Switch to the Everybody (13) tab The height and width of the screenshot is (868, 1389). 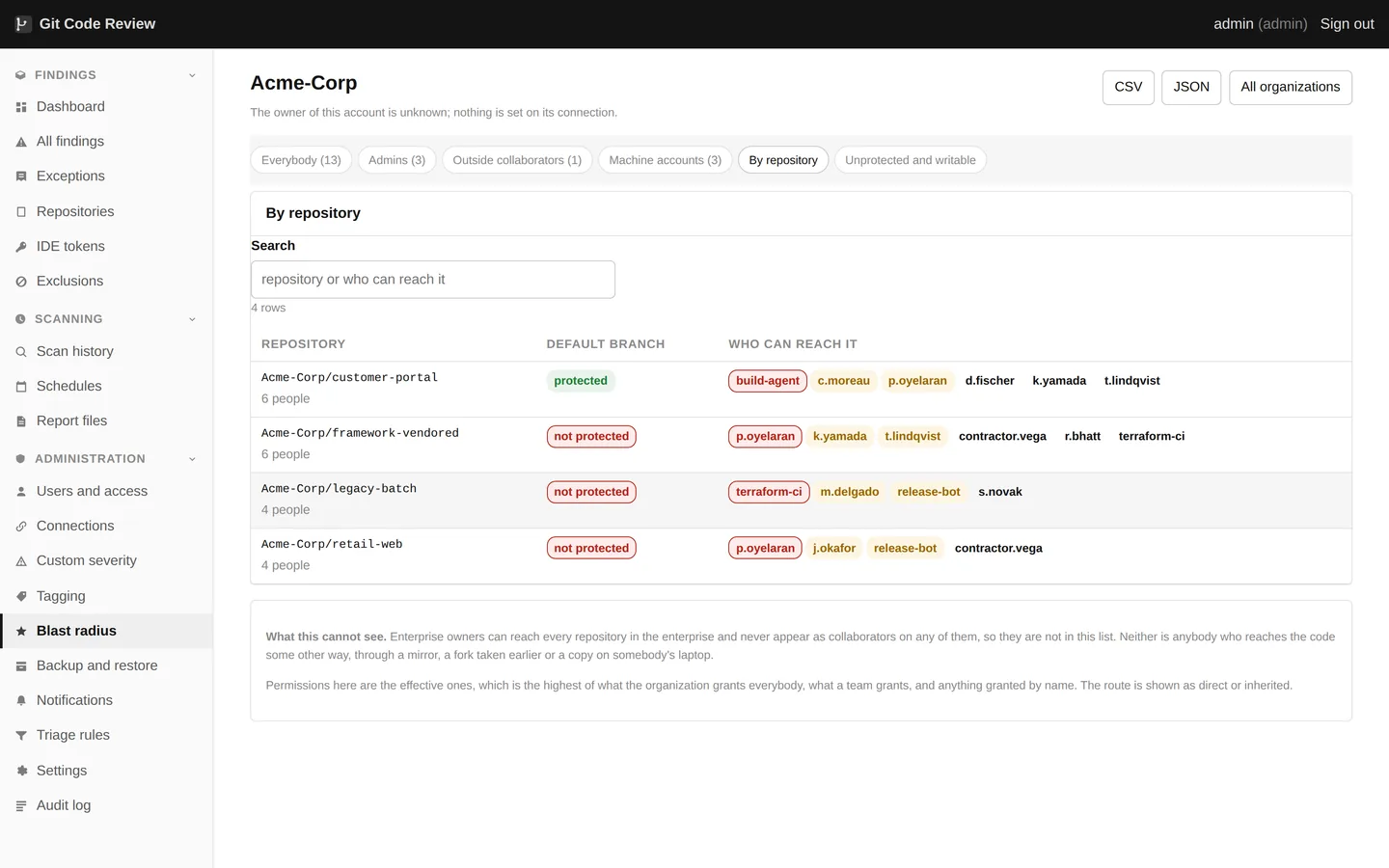point(301,160)
